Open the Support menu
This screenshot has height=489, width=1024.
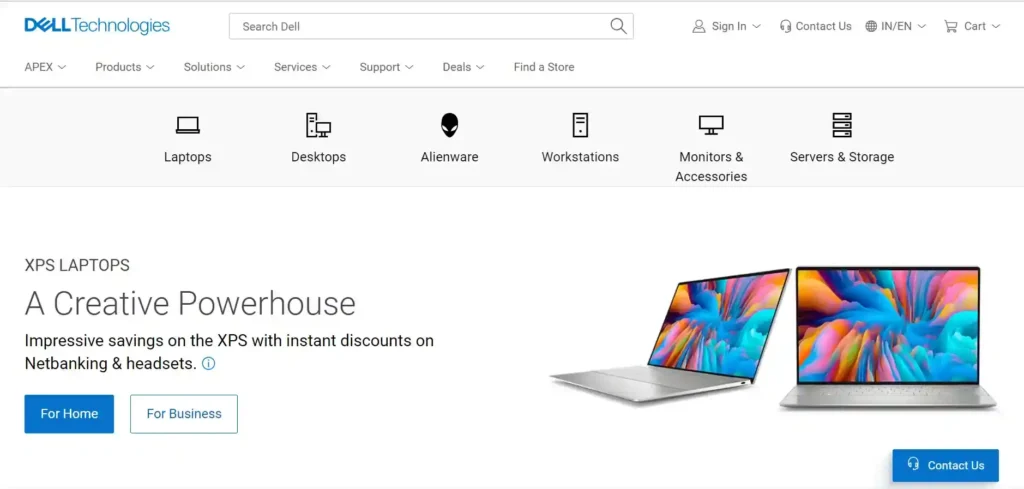pos(386,67)
